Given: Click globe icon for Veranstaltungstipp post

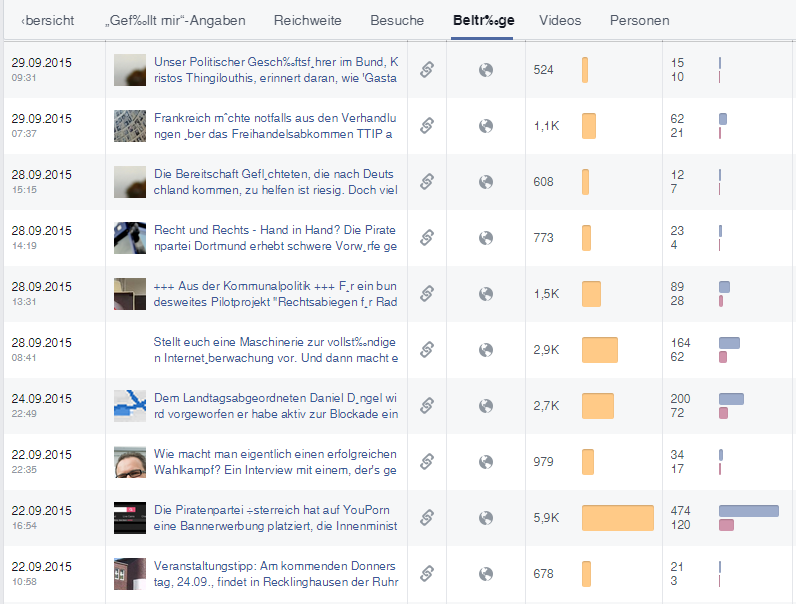Looking at the screenshot, I should point(486,574).
